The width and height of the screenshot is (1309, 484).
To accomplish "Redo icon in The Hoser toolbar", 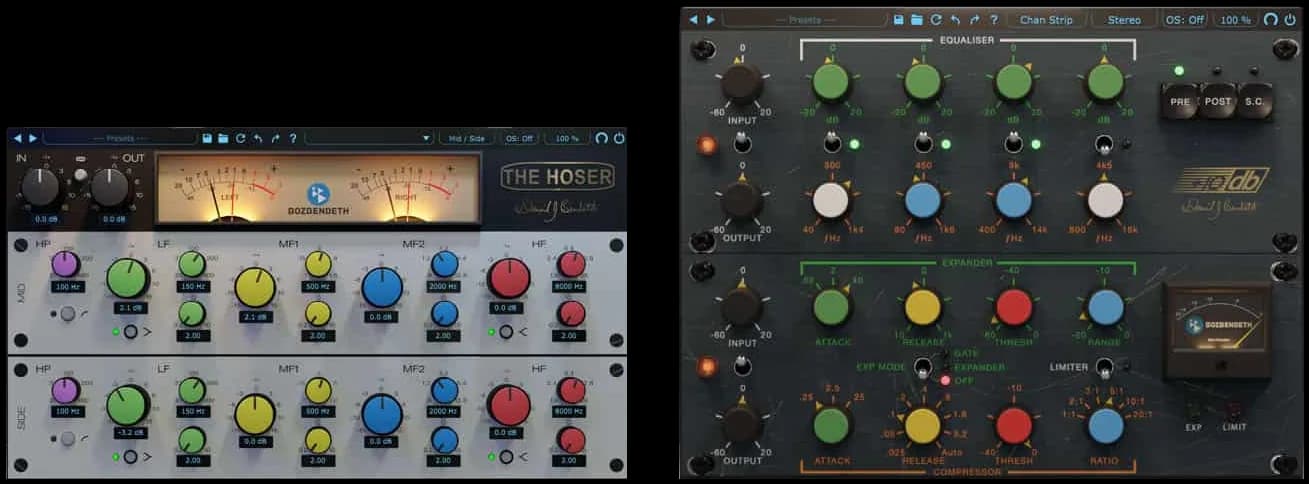I will (274, 138).
